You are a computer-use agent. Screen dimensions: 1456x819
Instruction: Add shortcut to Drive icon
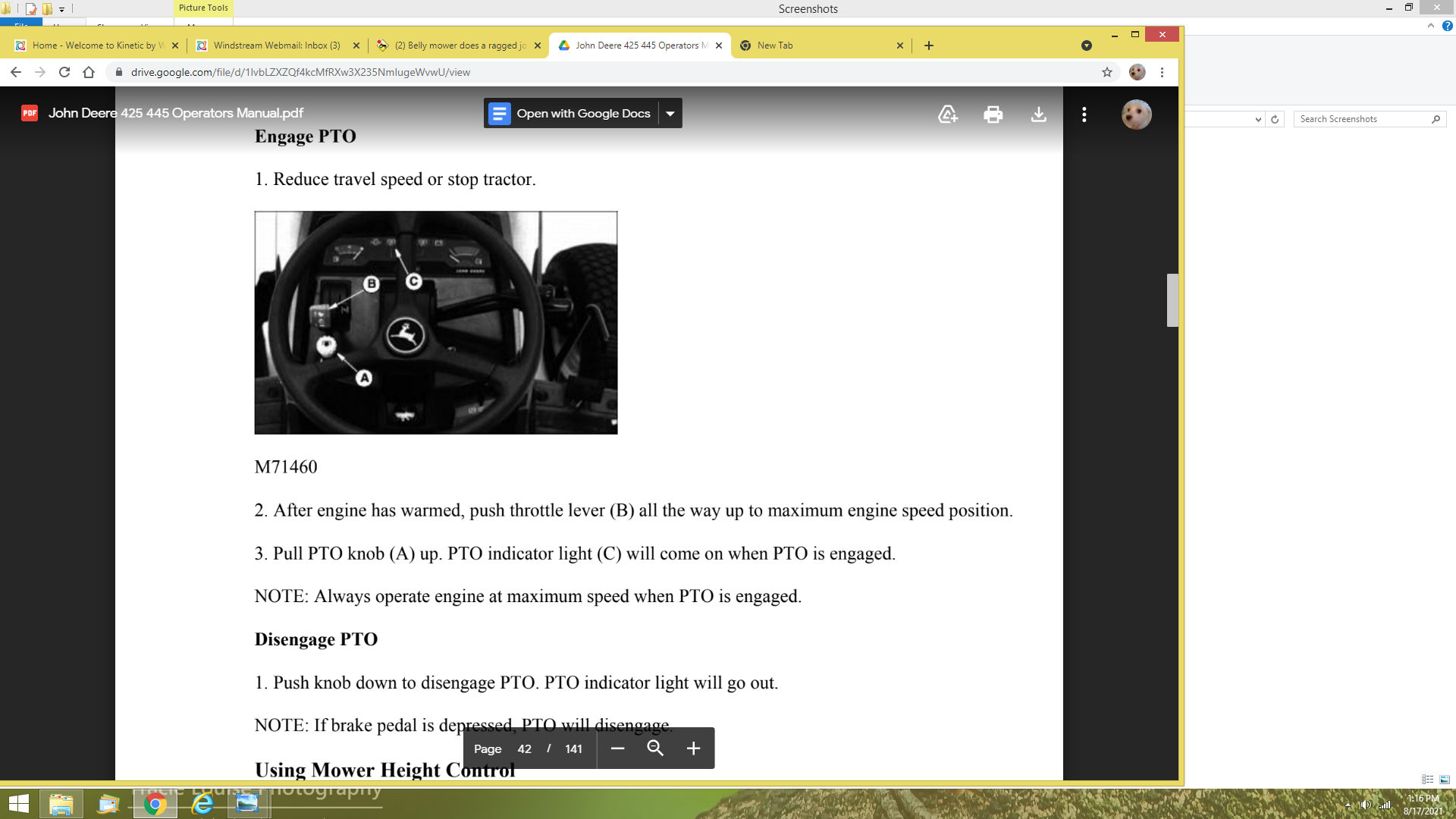(947, 115)
